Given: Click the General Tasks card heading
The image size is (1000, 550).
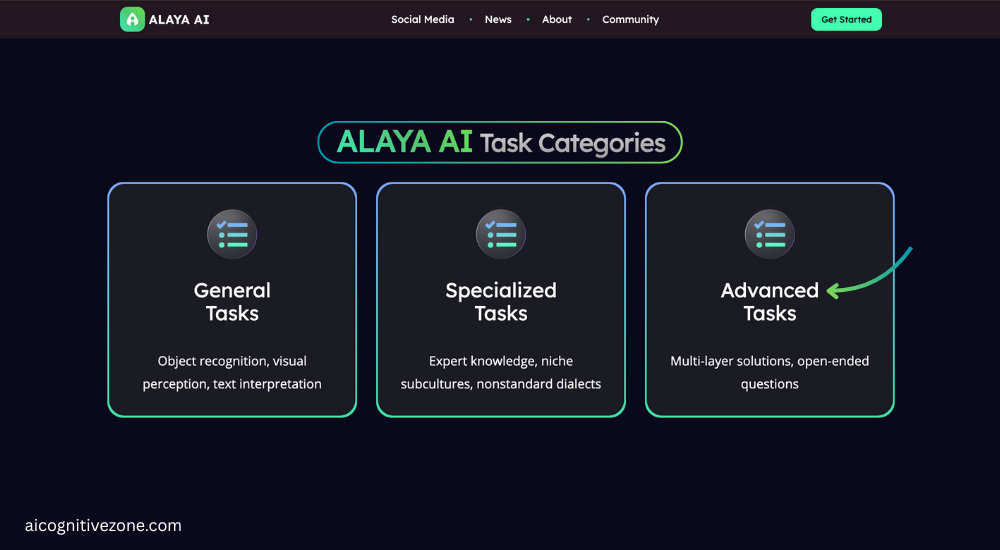Looking at the screenshot, I should (232, 302).
